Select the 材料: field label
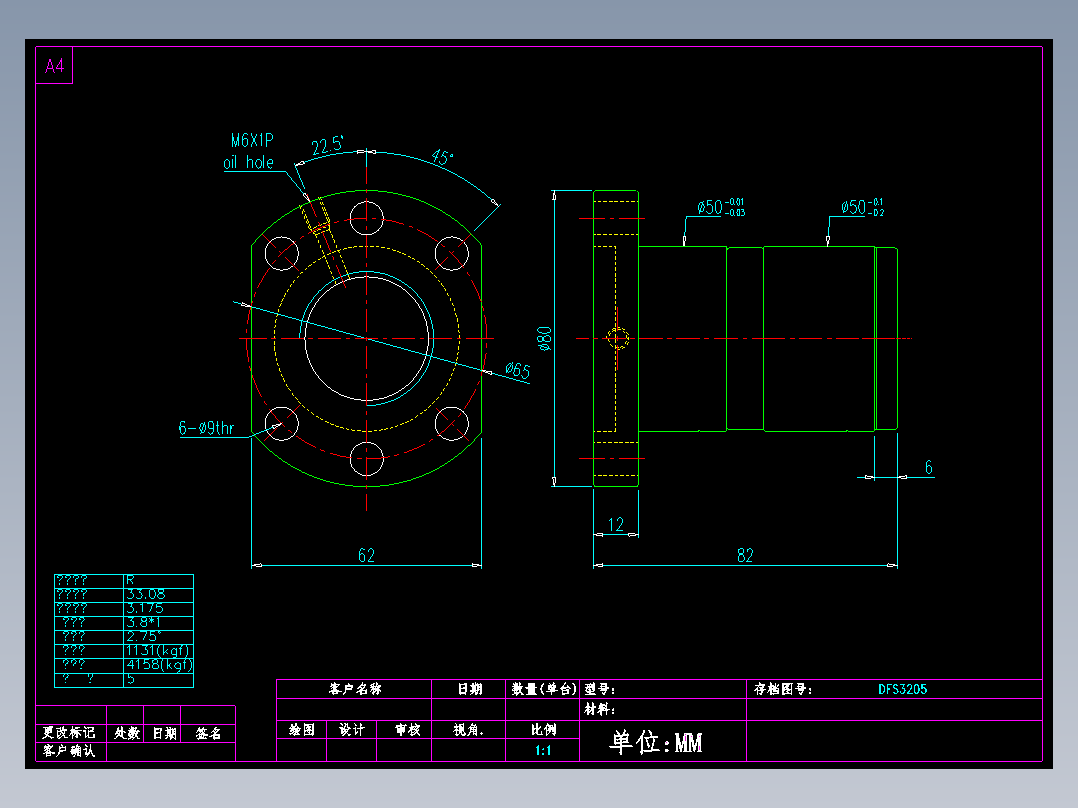The width and height of the screenshot is (1078, 808). 600,709
